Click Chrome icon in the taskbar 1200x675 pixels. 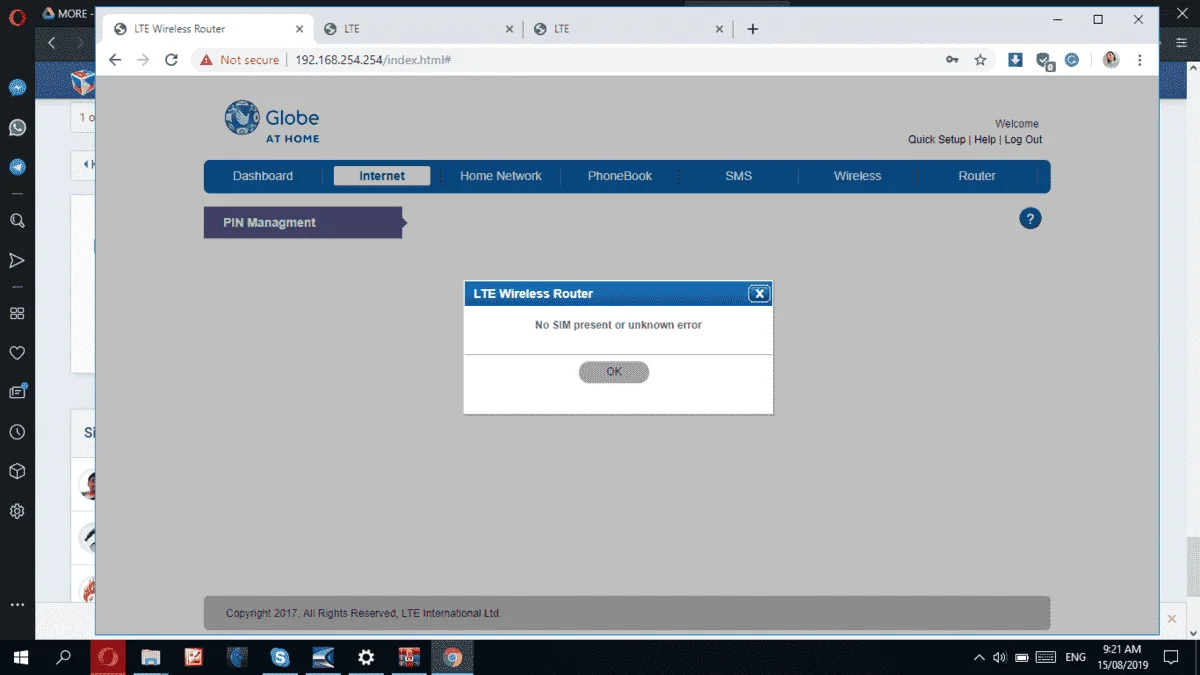pos(452,657)
